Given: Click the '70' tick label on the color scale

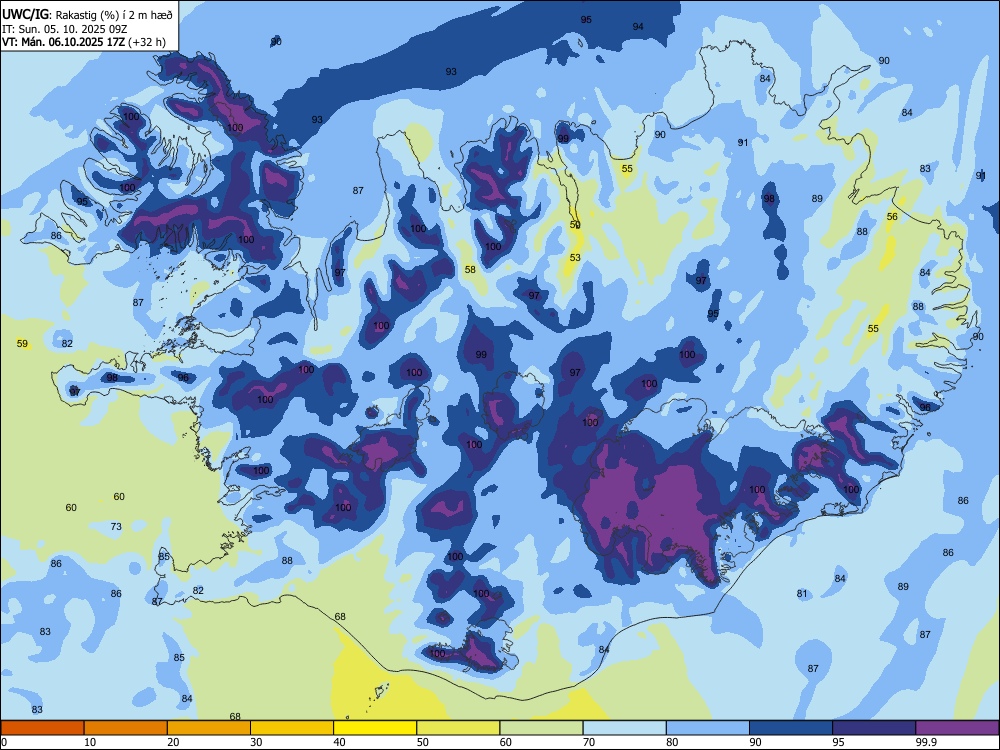Looking at the screenshot, I should coord(589,742).
